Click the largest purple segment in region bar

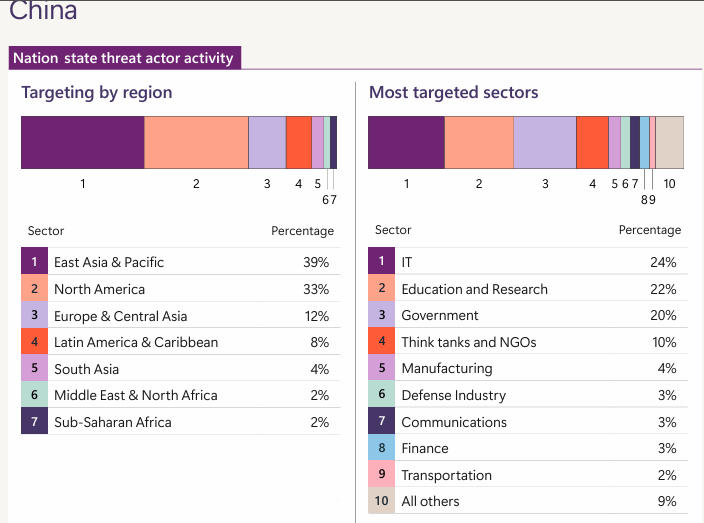pos(82,142)
